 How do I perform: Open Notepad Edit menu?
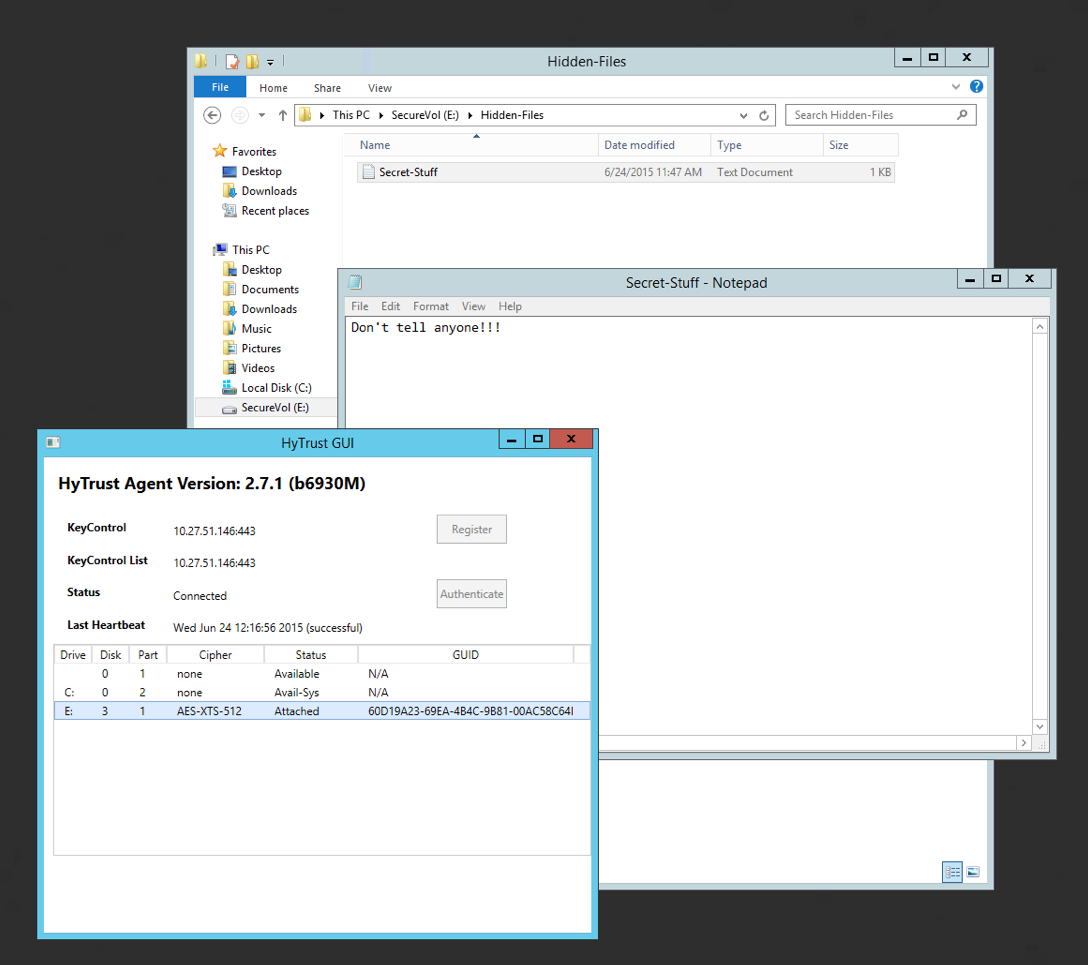[391, 307]
